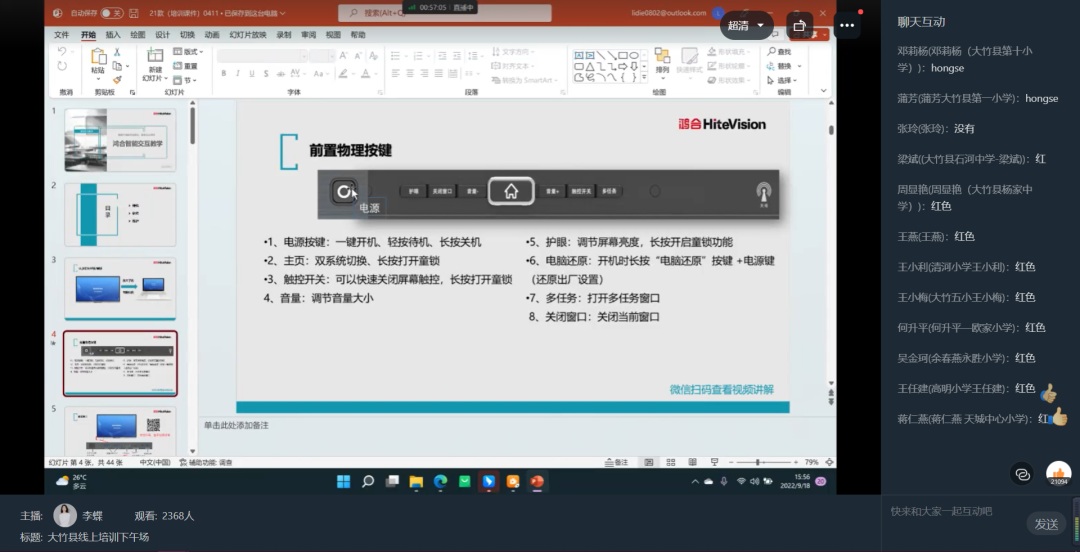Switch to the Insert (插入) tab
The image size is (1080, 552).
tap(113, 35)
